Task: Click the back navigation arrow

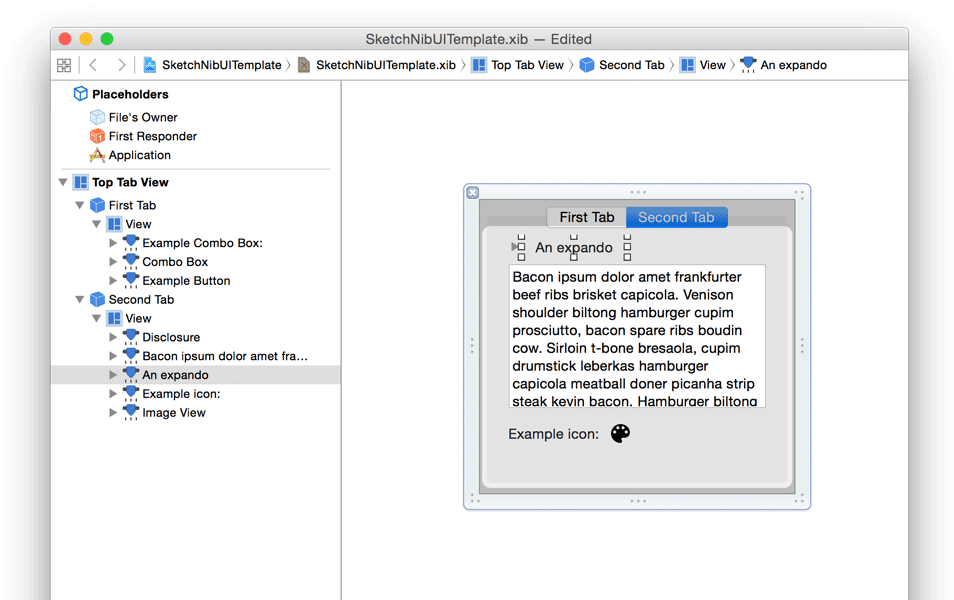Action: click(x=93, y=64)
